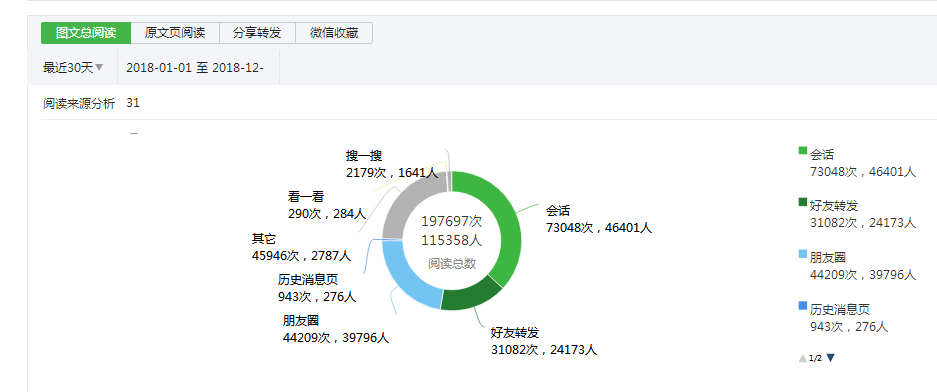This screenshot has width=937, height=392.
Task: Expand the 最近30天 dropdown
Action: [73, 68]
